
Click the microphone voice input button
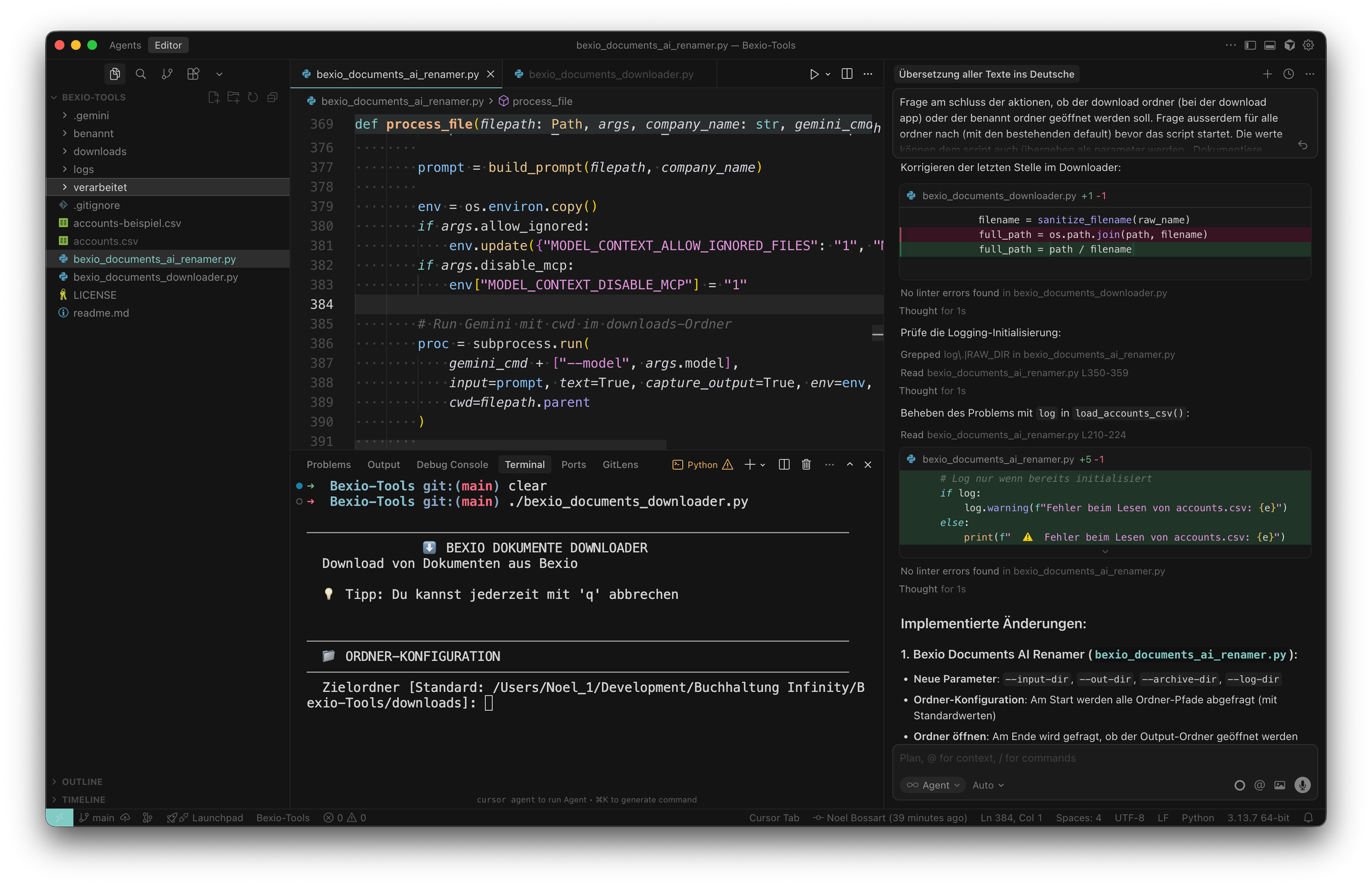click(1302, 785)
